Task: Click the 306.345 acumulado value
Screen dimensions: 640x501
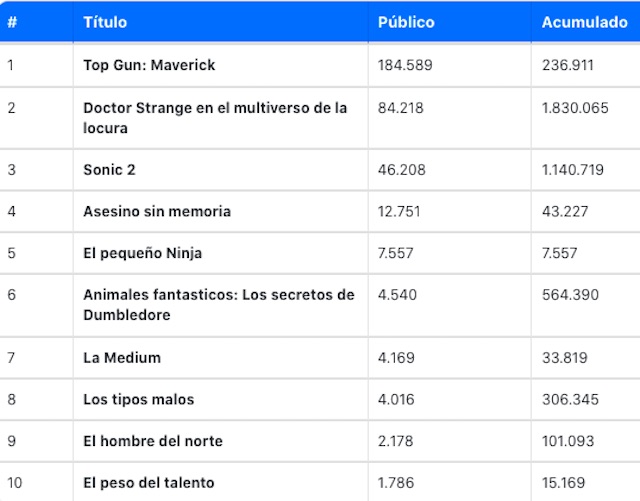Action: pos(570,399)
